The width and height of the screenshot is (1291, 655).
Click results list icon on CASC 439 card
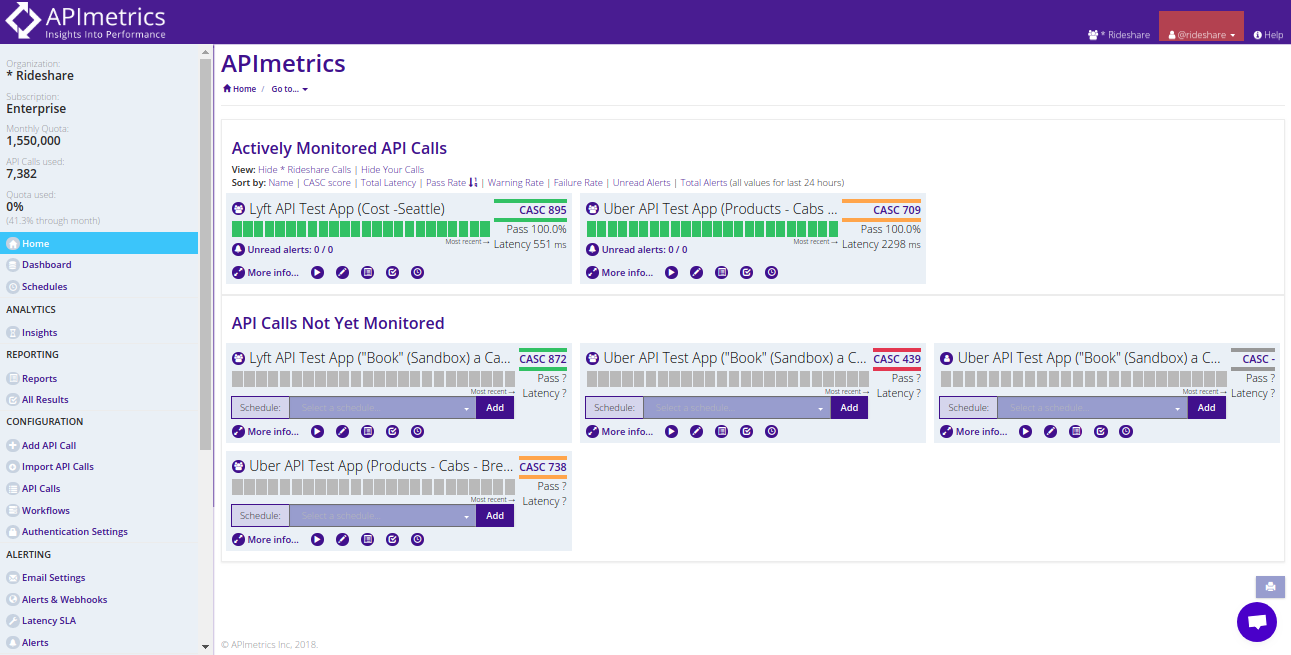click(x=721, y=432)
